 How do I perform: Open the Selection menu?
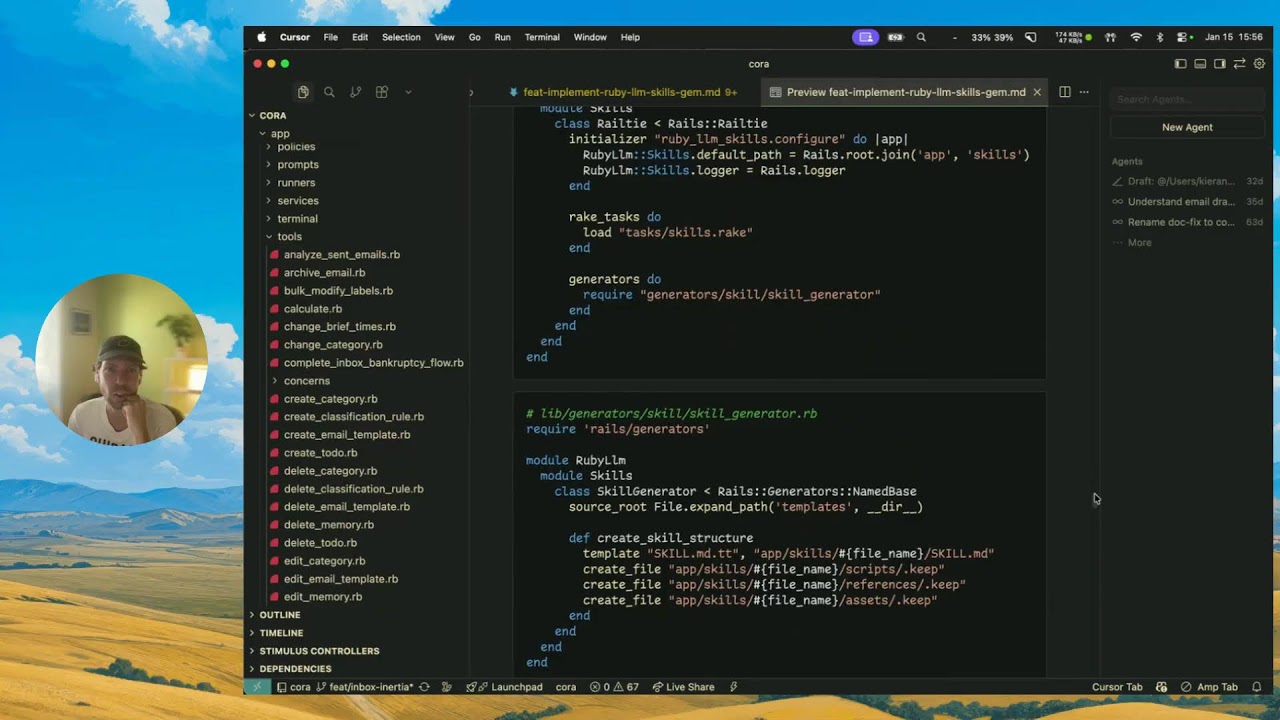(x=401, y=37)
